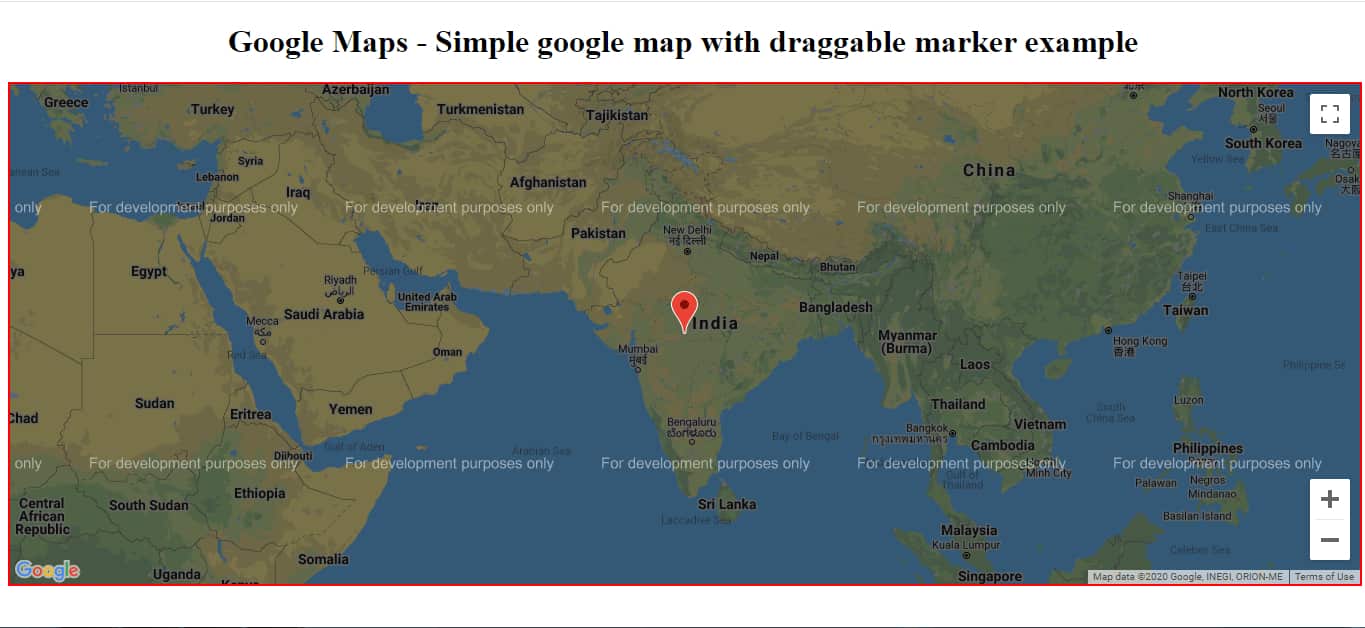Click the India country label

click(716, 323)
